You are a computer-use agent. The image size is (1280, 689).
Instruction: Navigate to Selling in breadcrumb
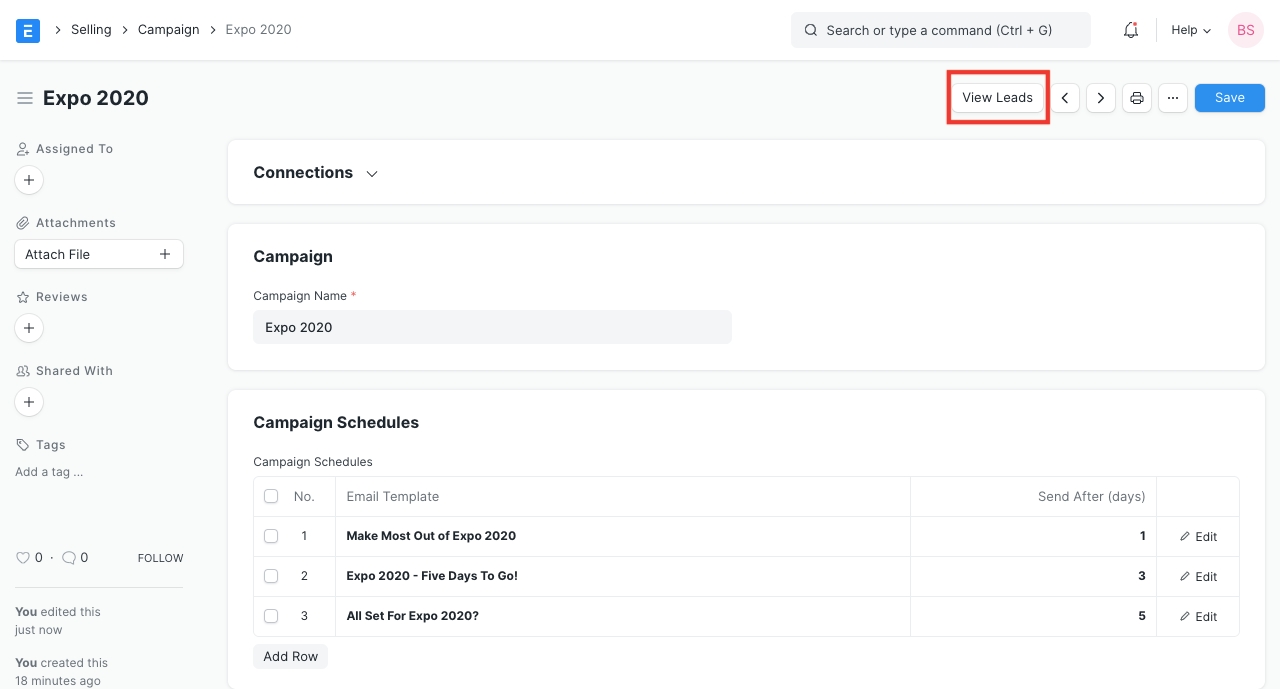(x=91, y=30)
